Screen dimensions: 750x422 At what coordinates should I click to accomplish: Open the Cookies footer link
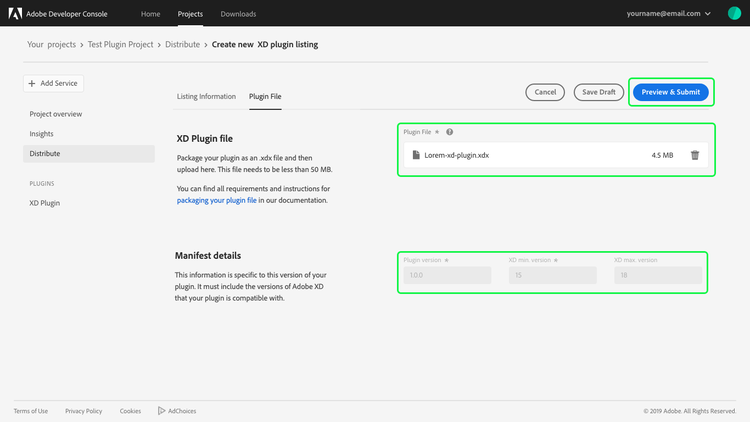[130, 411]
